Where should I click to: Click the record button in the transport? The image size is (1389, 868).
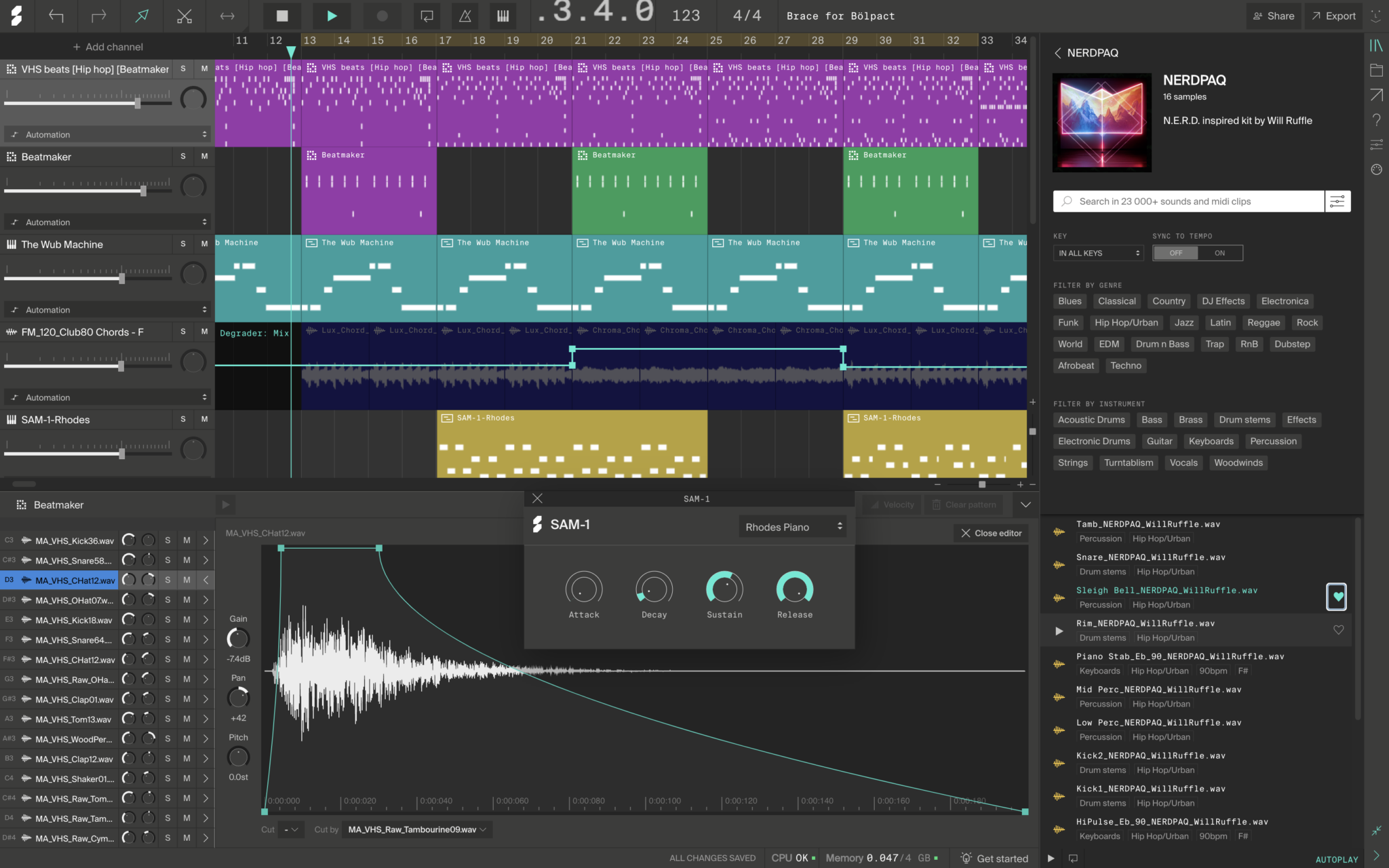tap(381, 16)
